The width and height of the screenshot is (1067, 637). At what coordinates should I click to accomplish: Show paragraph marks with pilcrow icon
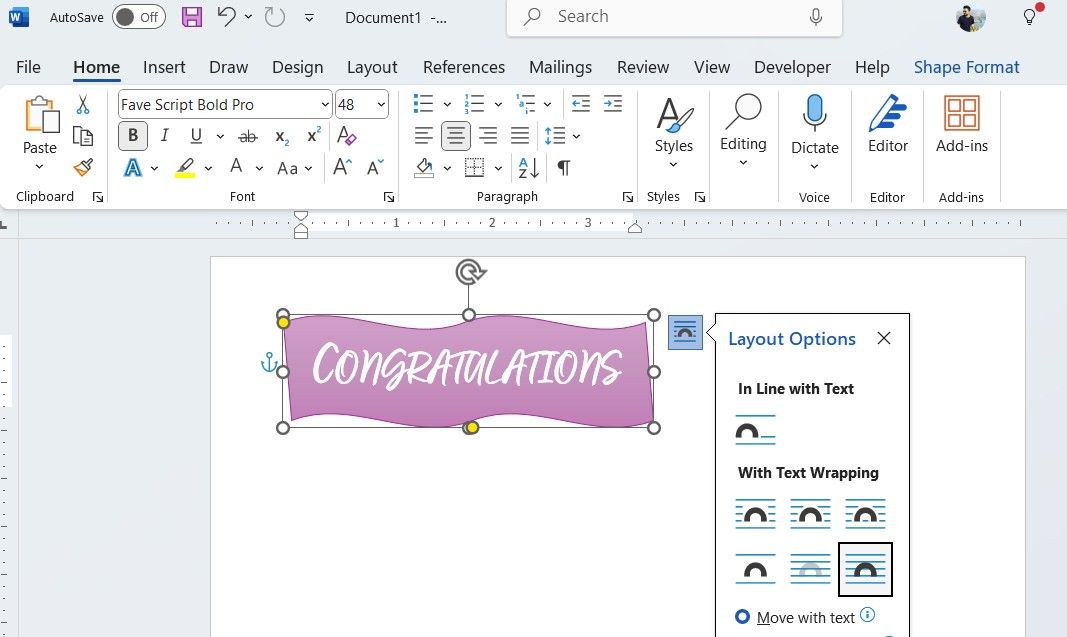(564, 168)
